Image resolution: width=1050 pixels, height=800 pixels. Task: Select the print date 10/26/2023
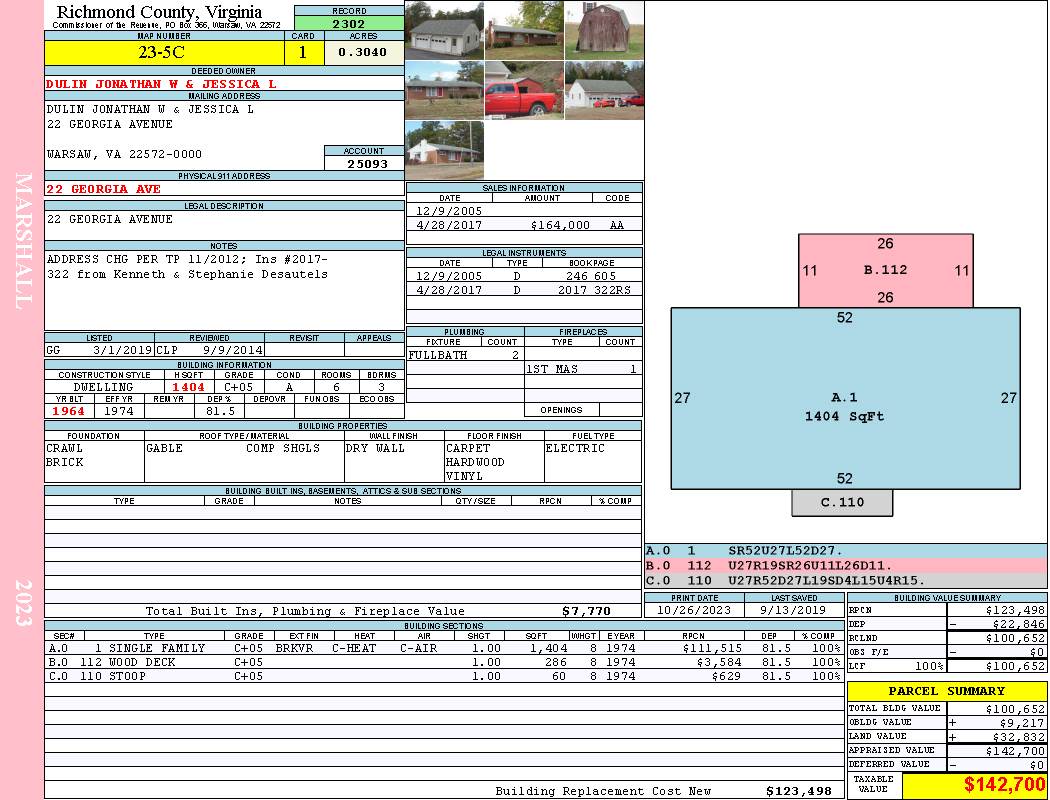coord(694,610)
